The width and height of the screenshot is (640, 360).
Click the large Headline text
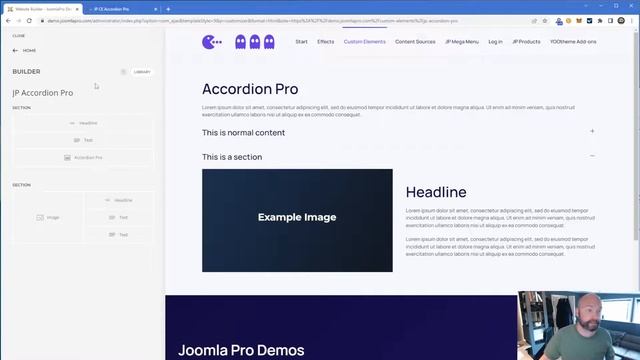tap(436, 192)
